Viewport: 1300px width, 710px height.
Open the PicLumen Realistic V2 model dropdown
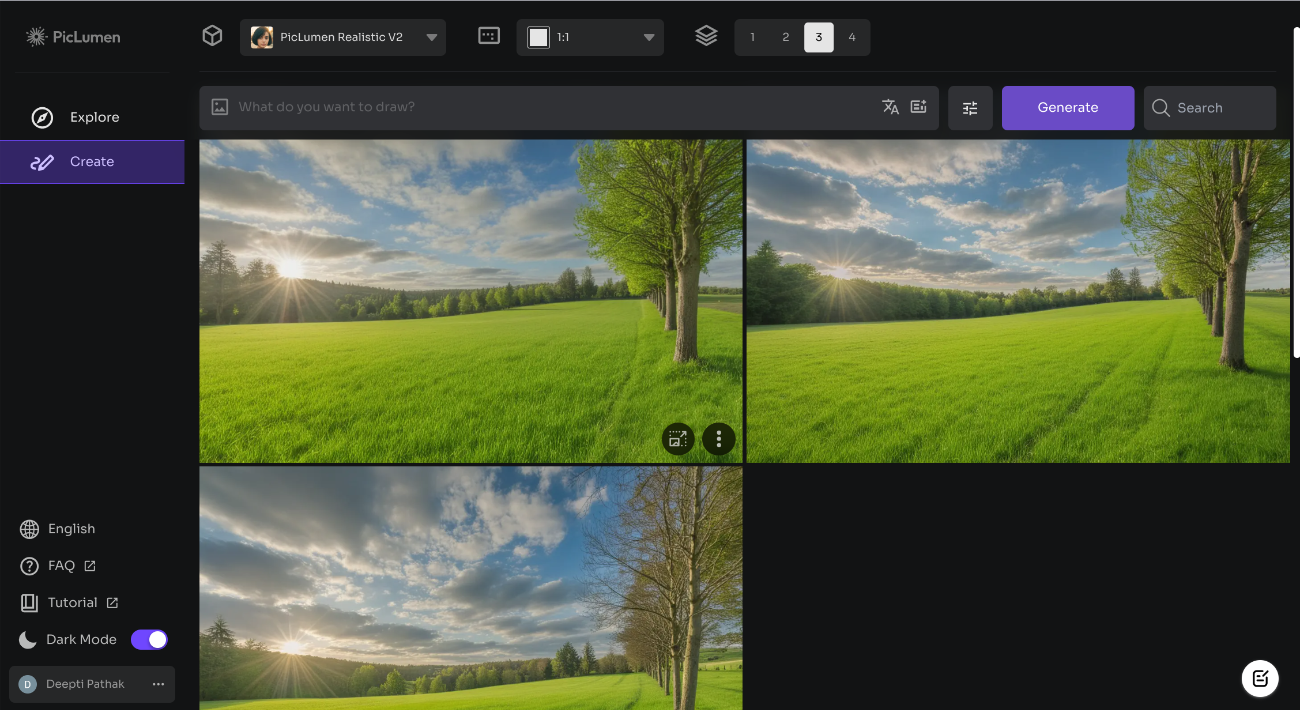tap(343, 36)
